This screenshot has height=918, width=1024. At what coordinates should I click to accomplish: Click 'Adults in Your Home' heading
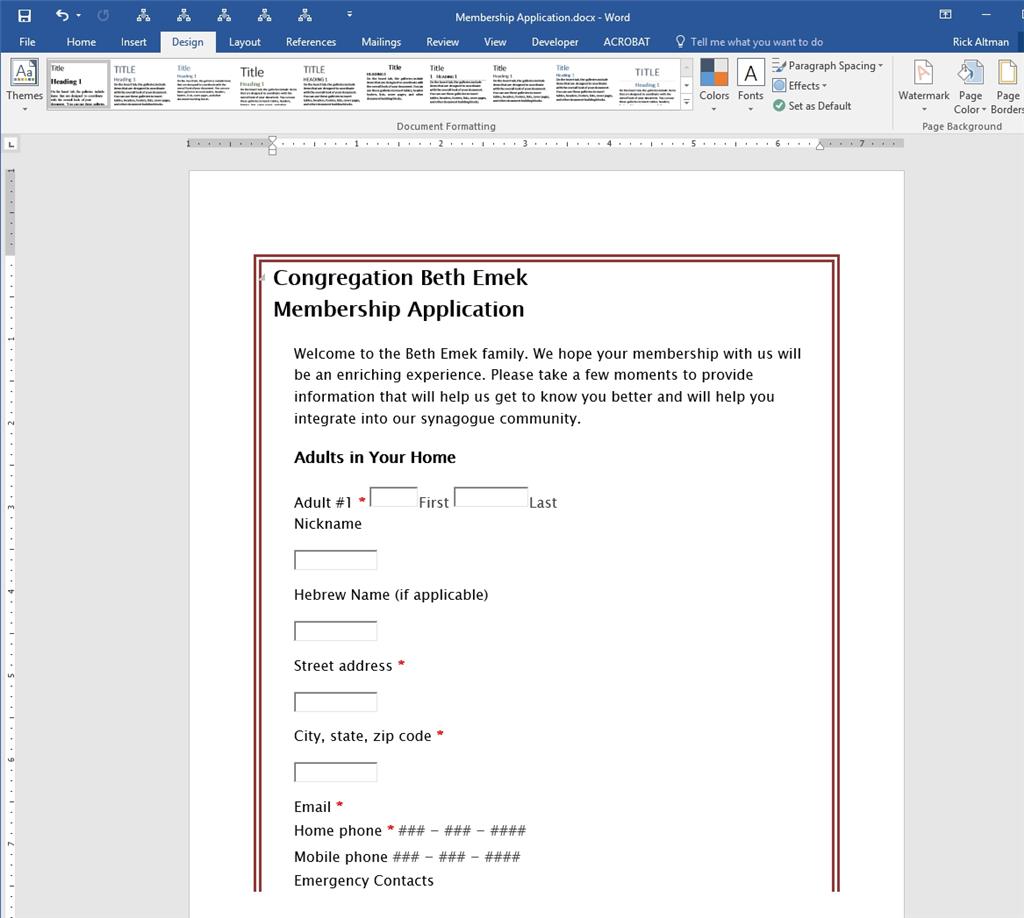tap(375, 457)
